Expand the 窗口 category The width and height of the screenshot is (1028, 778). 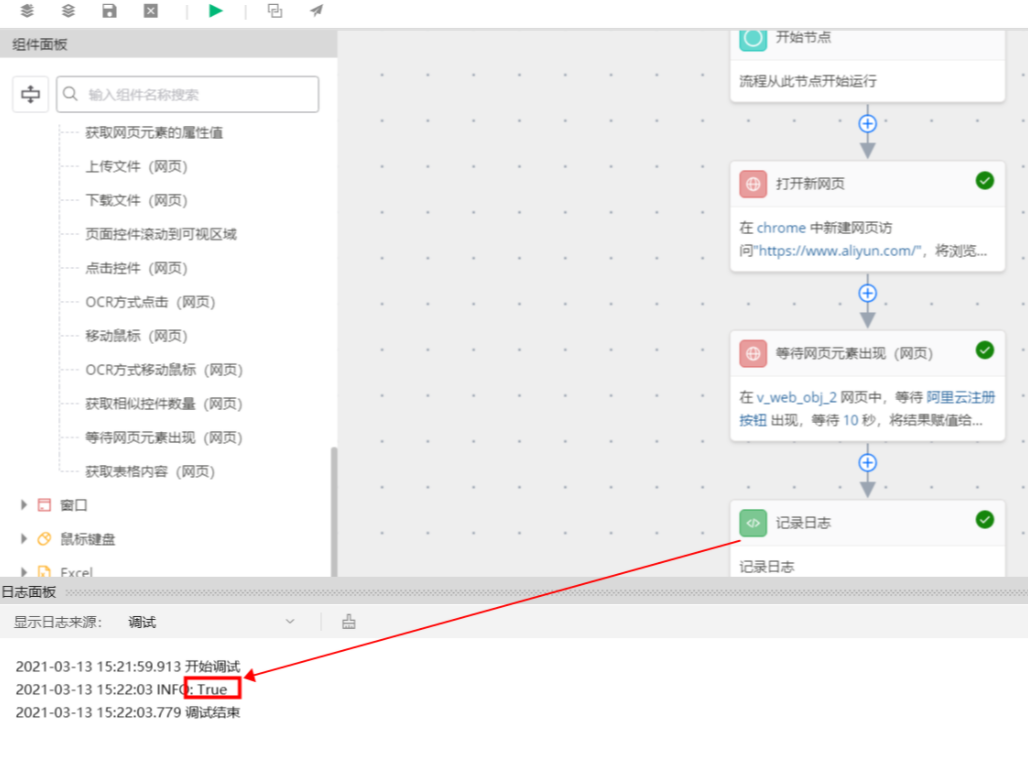pyautogui.click(x=24, y=505)
